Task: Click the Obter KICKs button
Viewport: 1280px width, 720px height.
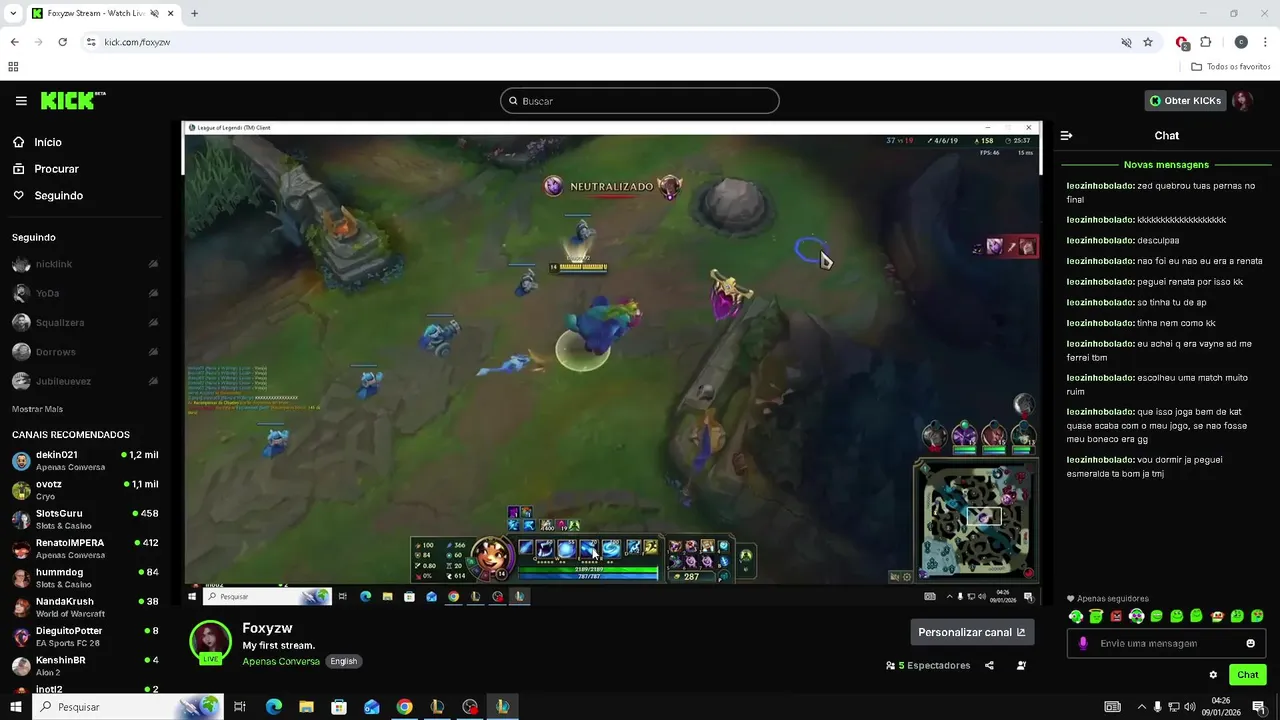Action: click(x=1185, y=101)
